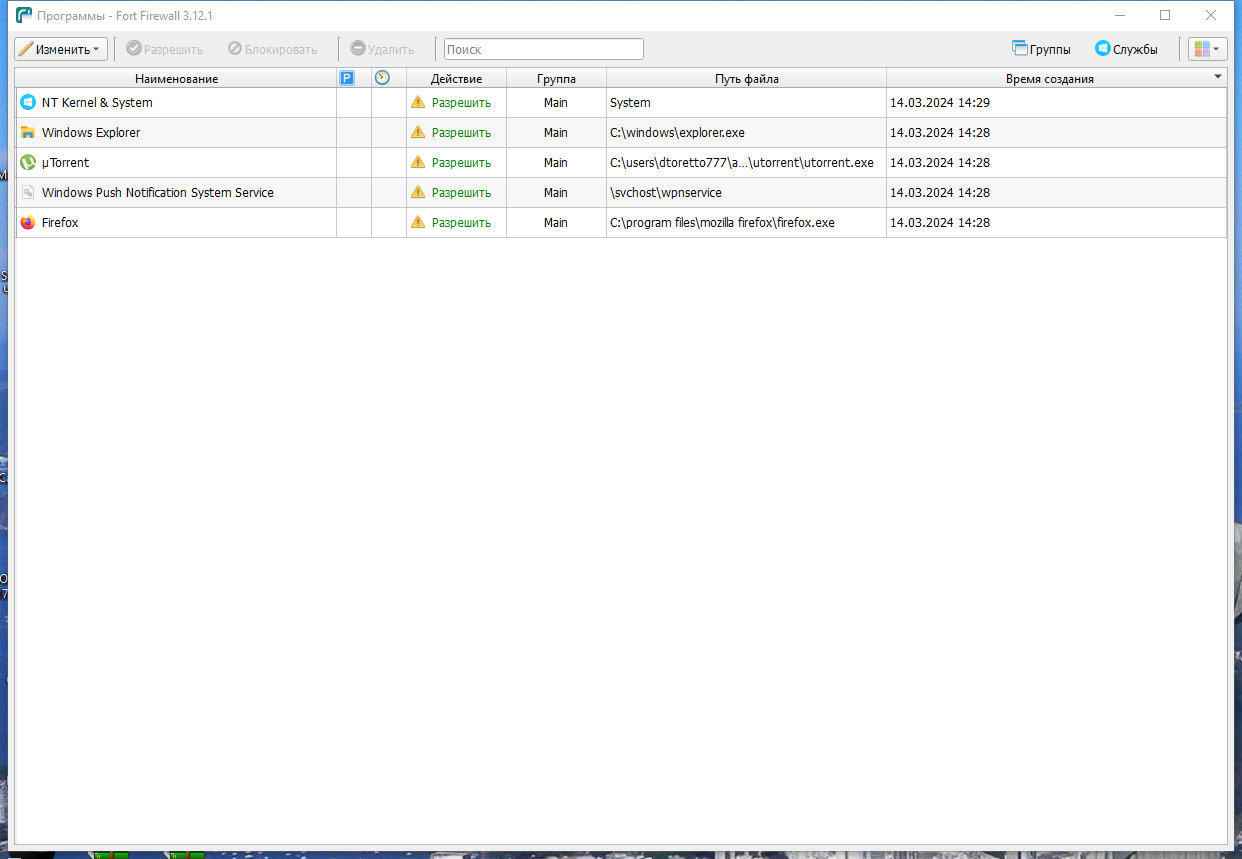Screen dimensions: 1242x859
Task: Click Разрешить action in µTorrent row
Action: 461,163
